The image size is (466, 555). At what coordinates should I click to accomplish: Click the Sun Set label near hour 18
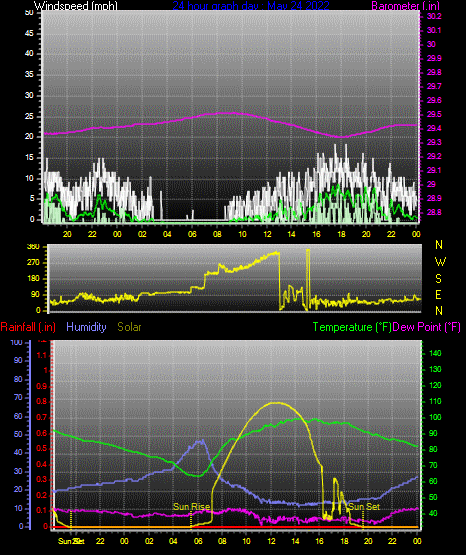click(364, 507)
